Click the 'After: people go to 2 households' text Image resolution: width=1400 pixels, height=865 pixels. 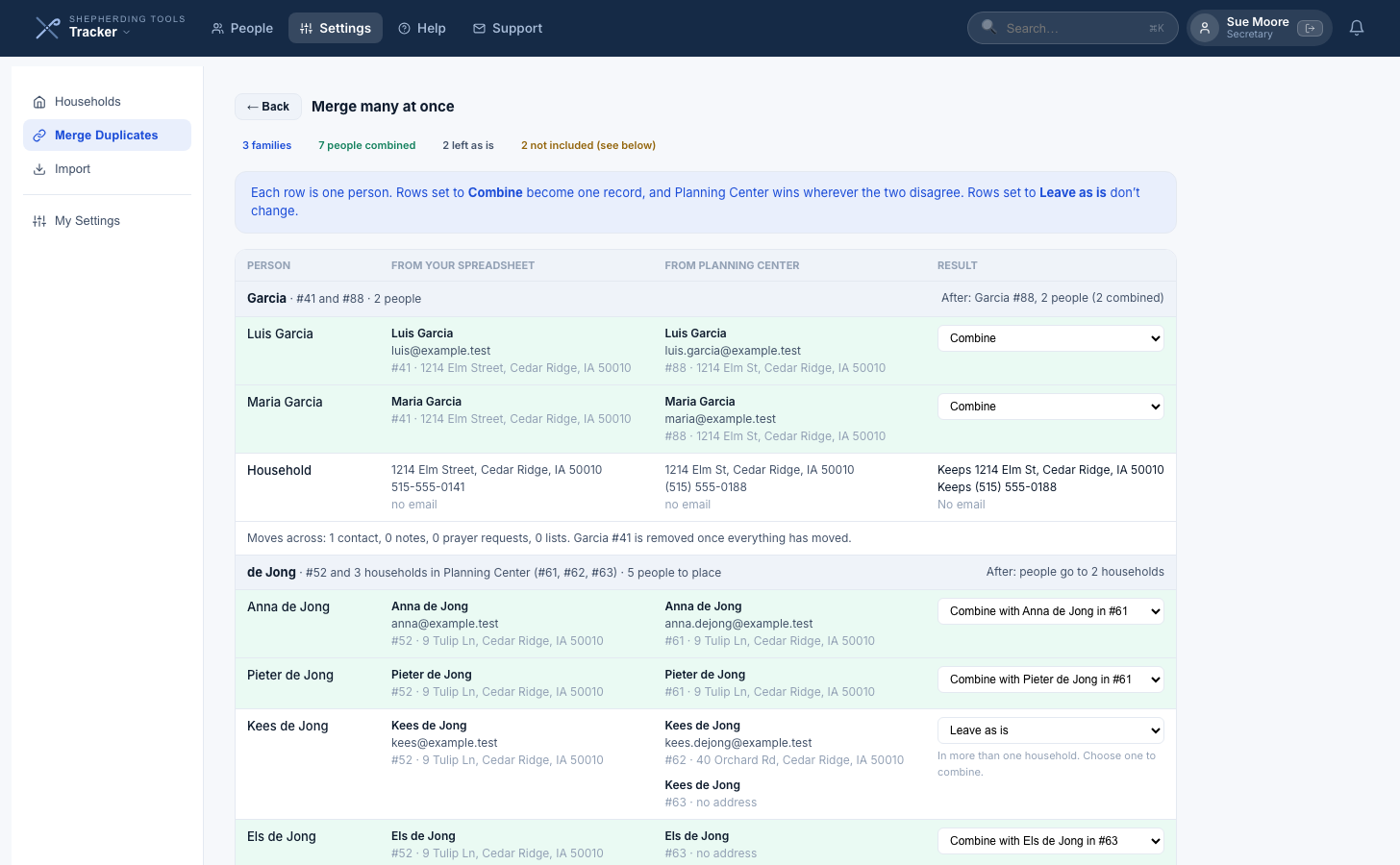point(1075,572)
